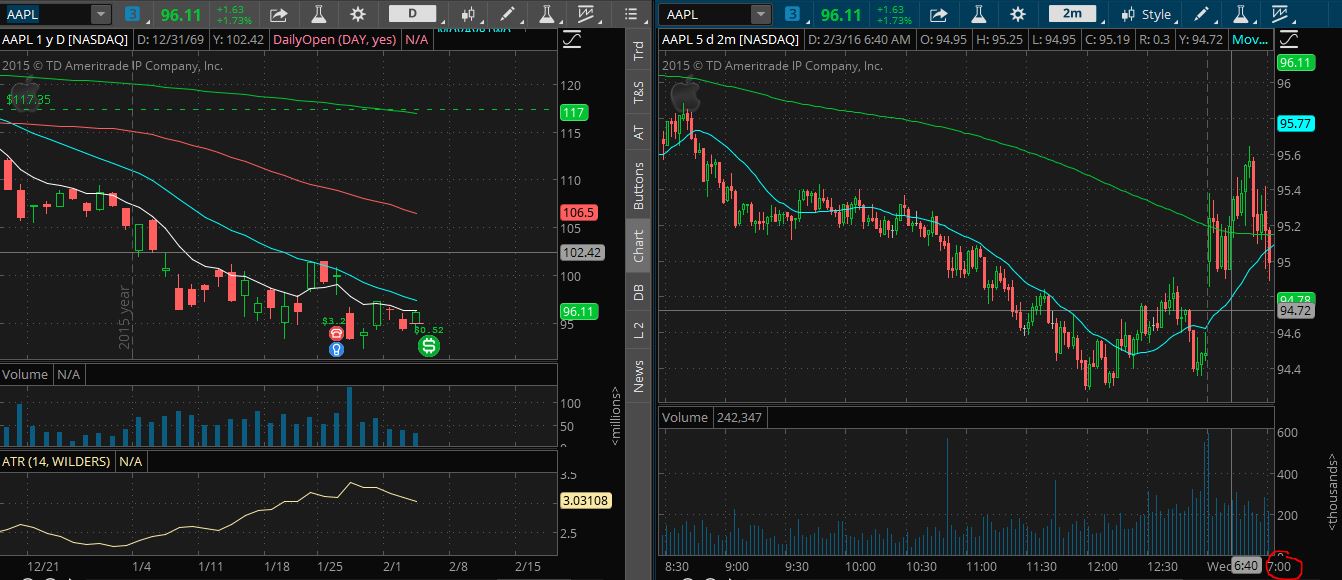Screen dimensions: 1342x580
Task: Share the left AAPL daily chart
Action: click(x=279, y=15)
